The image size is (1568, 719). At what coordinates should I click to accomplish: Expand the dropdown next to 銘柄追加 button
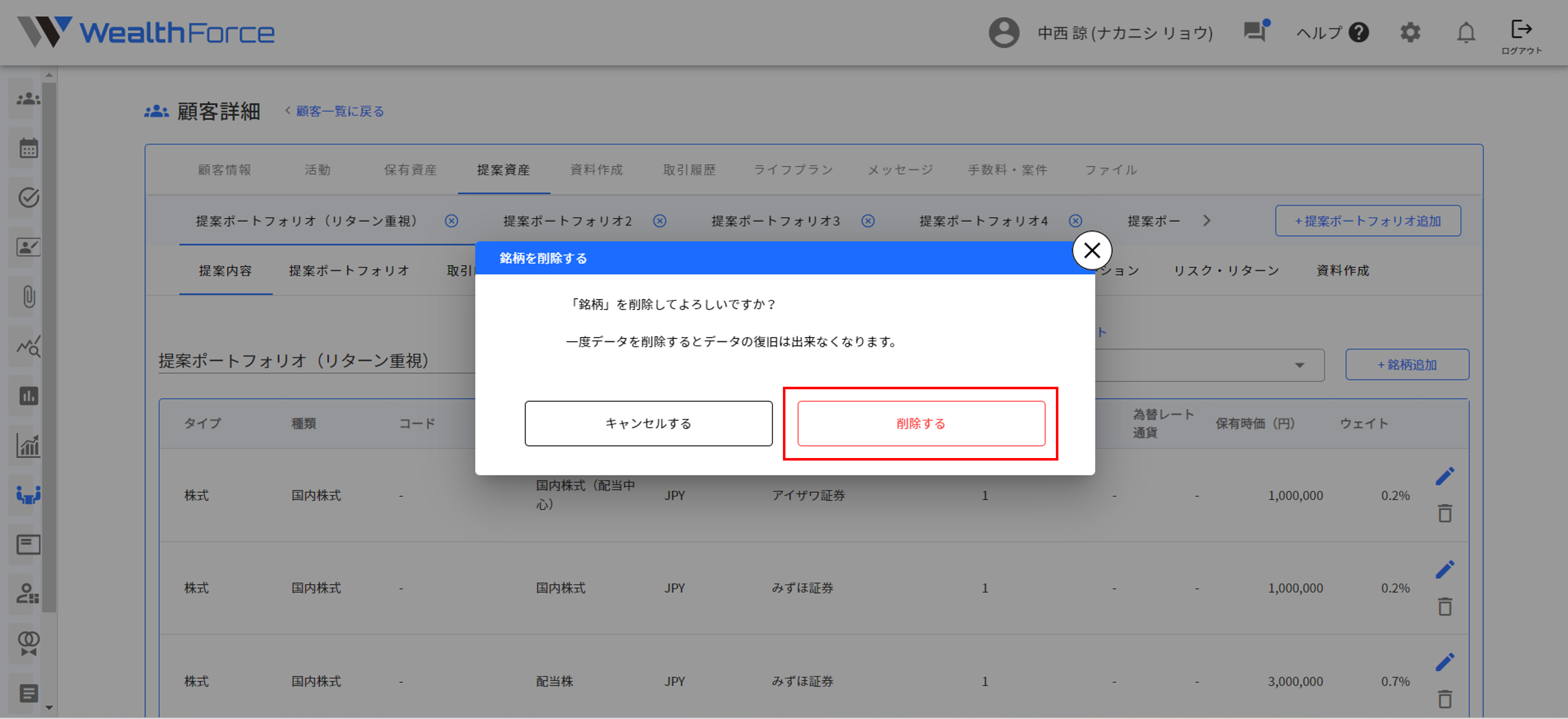(1300, 365)
